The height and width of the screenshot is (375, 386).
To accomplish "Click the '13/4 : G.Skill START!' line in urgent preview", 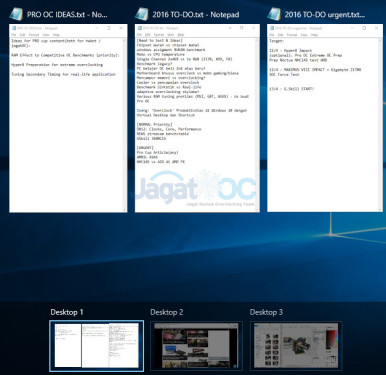I will (292, 89).
